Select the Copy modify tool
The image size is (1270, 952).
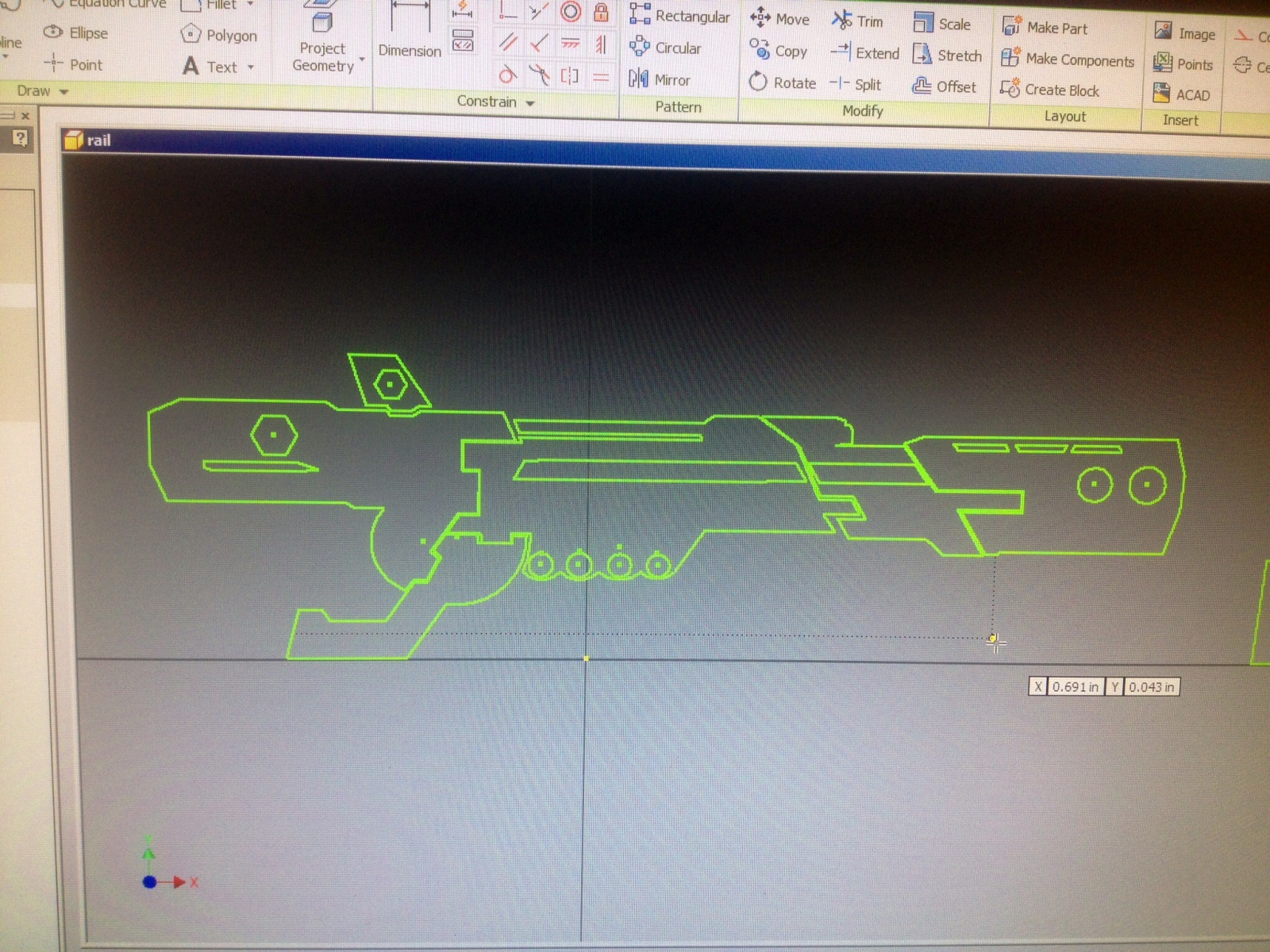[x=778, y=51]
